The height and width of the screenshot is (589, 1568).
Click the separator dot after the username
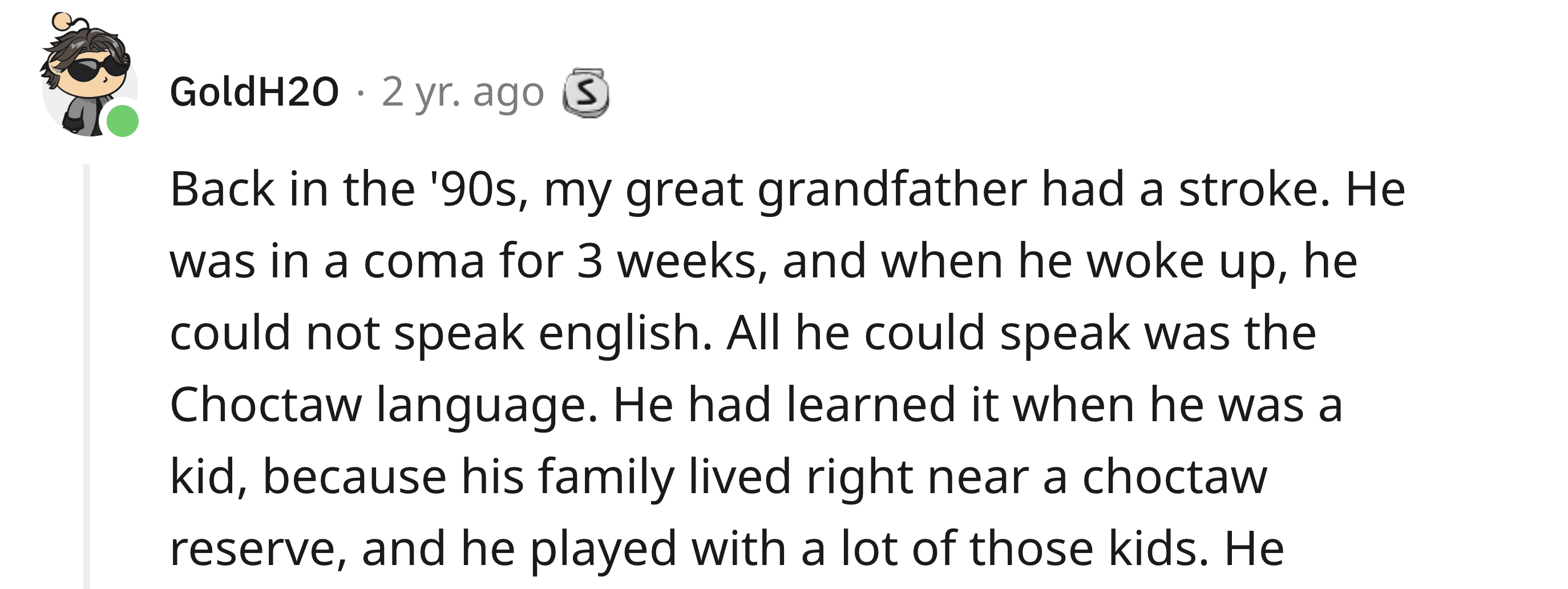point(361,93)
